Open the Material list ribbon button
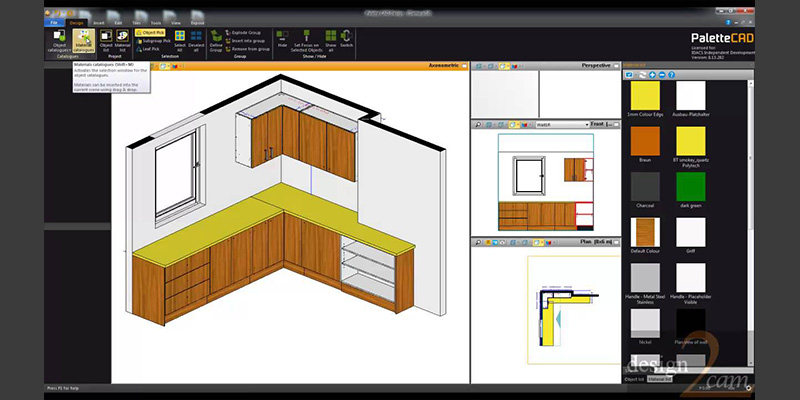800x400 pixels. click(x=122, y=40)
